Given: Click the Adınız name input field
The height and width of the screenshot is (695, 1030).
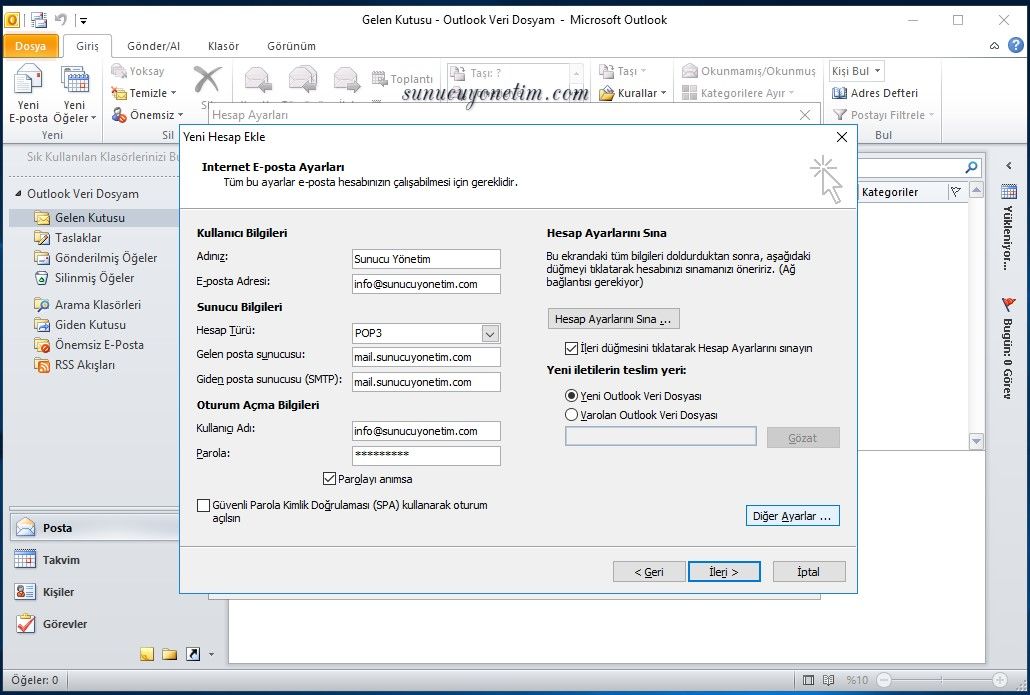Looking at the screenshot, I should pos(426,259).
